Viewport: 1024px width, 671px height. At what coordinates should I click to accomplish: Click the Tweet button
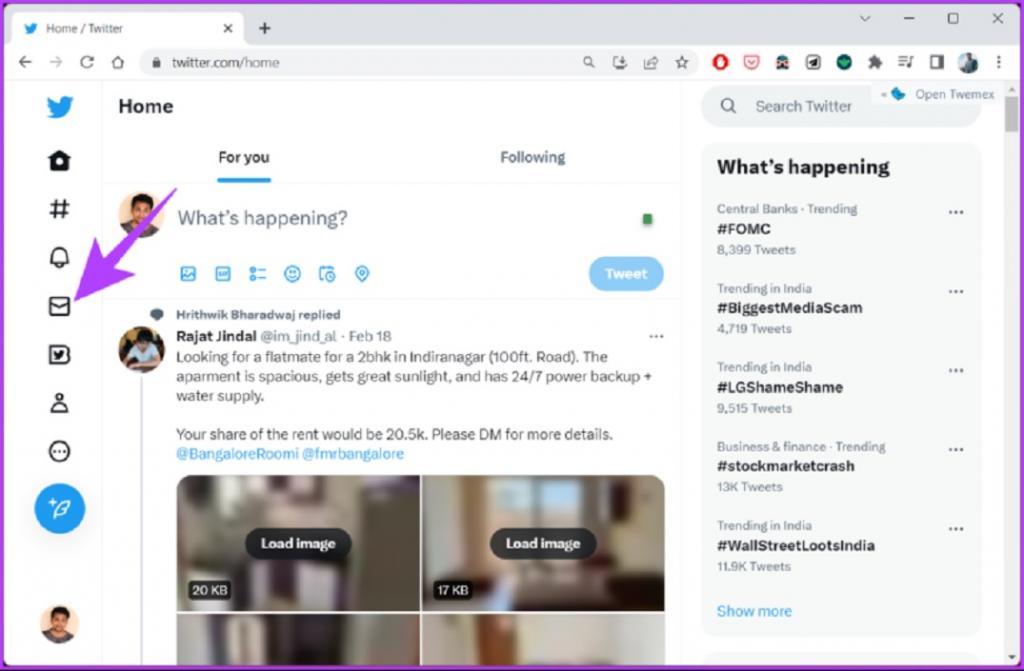click(x=626, y=274)
